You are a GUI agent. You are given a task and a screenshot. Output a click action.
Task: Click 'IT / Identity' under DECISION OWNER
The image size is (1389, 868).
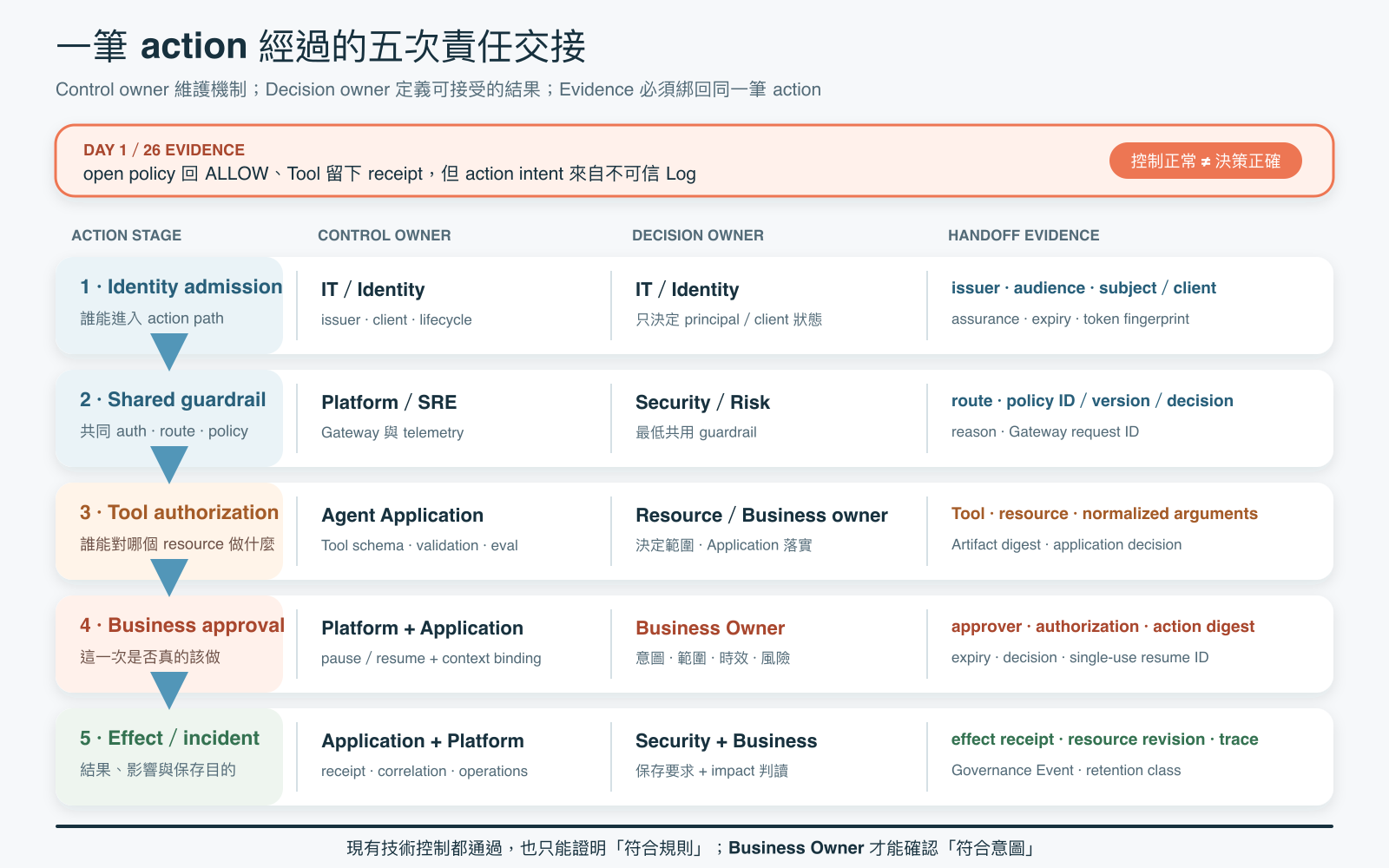(688, 289)
